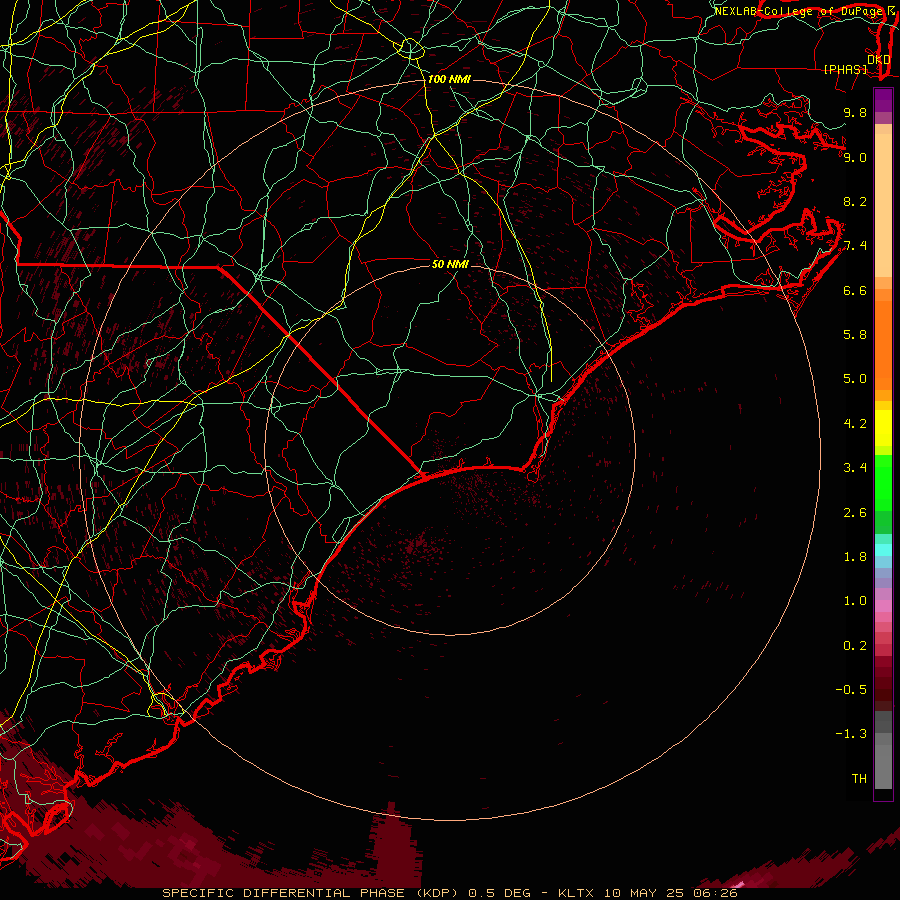This screenshot has height=900, width=900.
Task: Select the 4.2 scale value
Action: pos(855,424)
